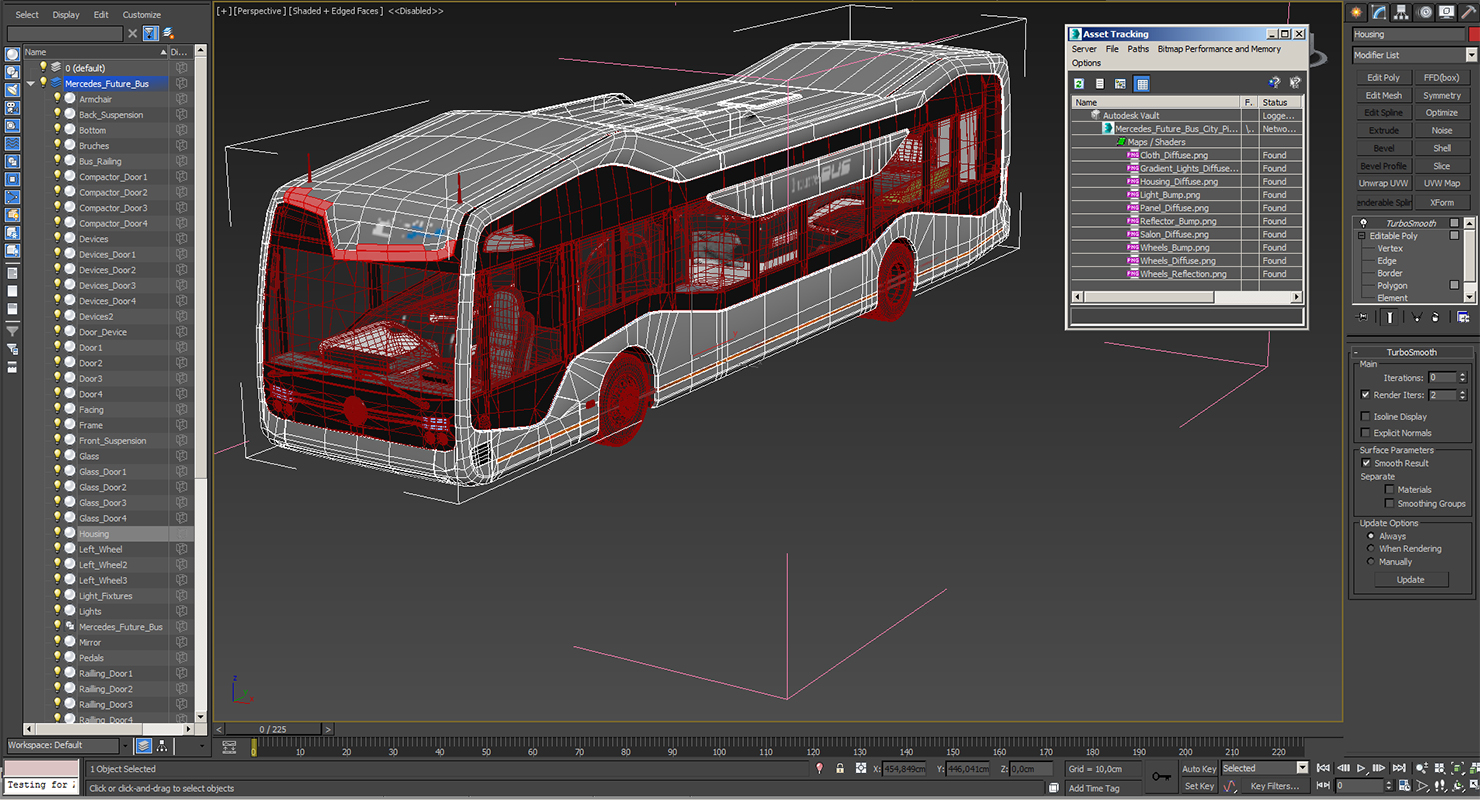The width and height of the screenshot is (1480, 800).
Task: Check the Smoothing Groups checkbox
Action: point(1390,503)
